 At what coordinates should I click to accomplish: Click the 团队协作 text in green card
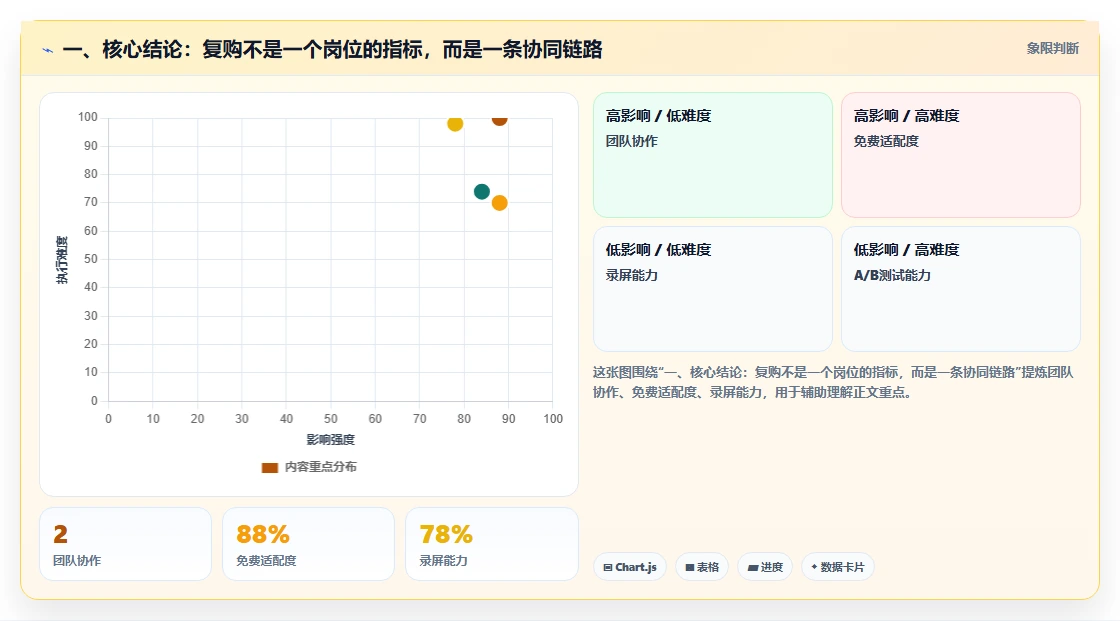[x=631, y=141]
